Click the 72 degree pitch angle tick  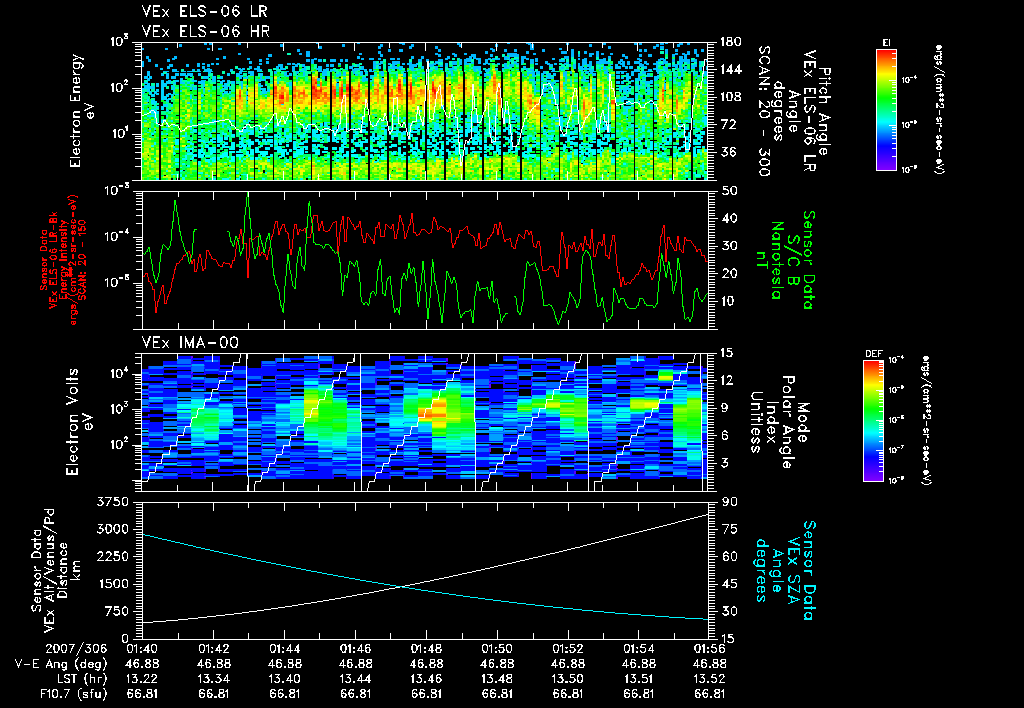728,125
